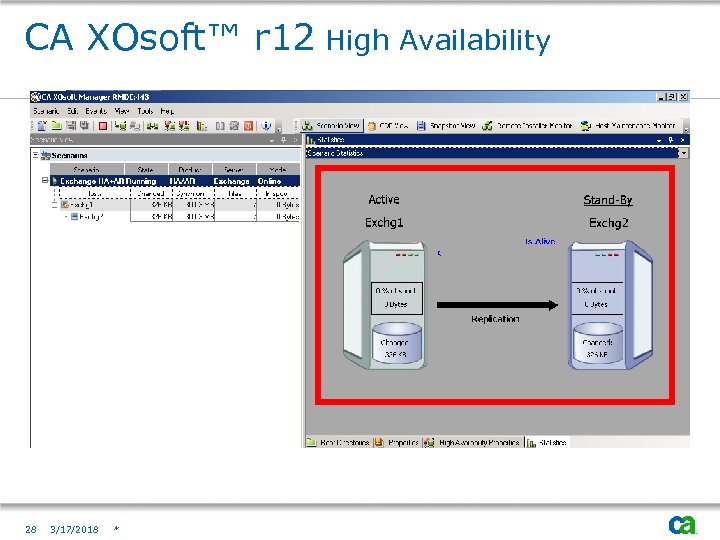Open the Help menu
720x540 pixels.
click(167, 111)
